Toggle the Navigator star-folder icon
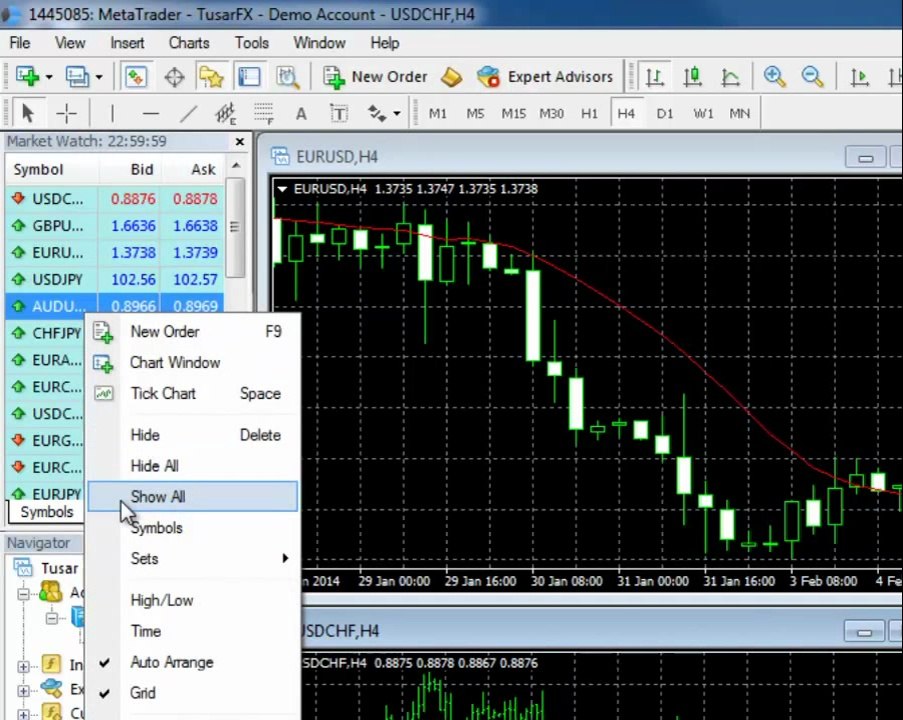 point(211,77)
